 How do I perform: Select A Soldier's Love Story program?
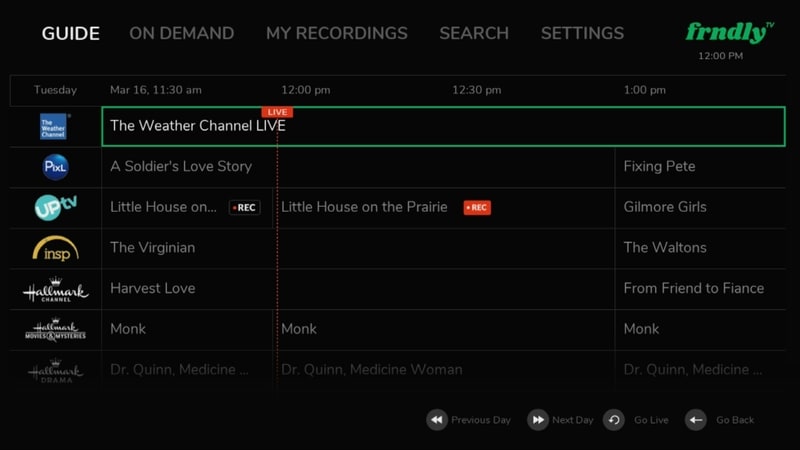(x=358, y=167)
